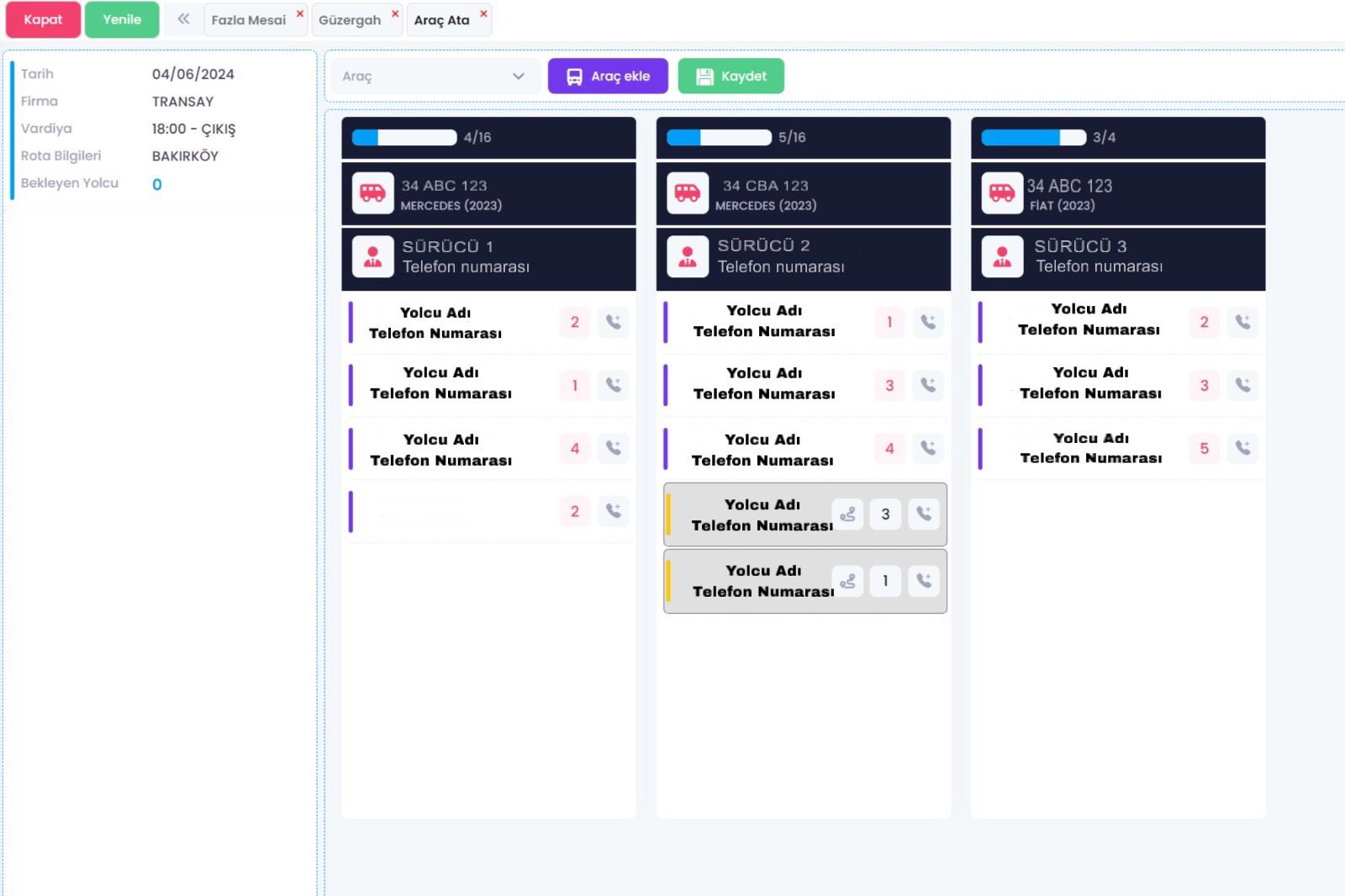Collapse tabs with the double chevron
This screenshot has width=1345, height=896.
183,19
